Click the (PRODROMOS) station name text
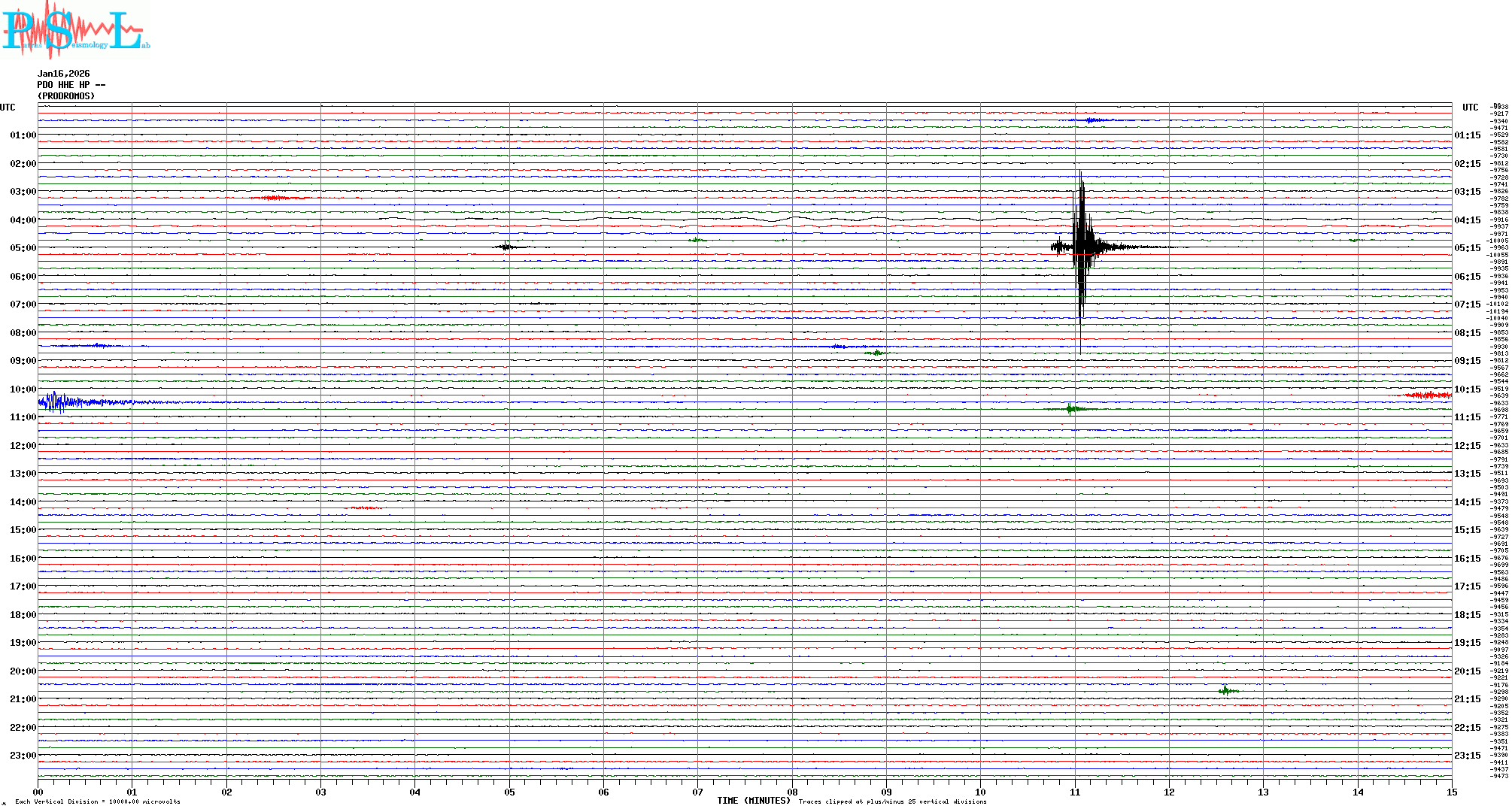Viewport: 1512px width, 812px height. tap(66, 96)
